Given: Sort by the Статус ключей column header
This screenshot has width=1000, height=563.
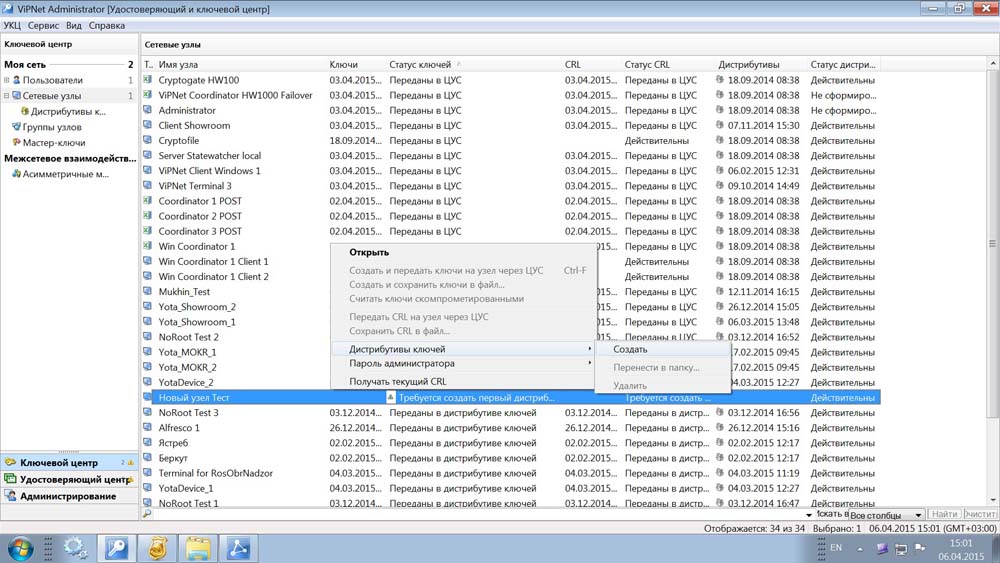Looking at the screenshot, I should (474, 64).
